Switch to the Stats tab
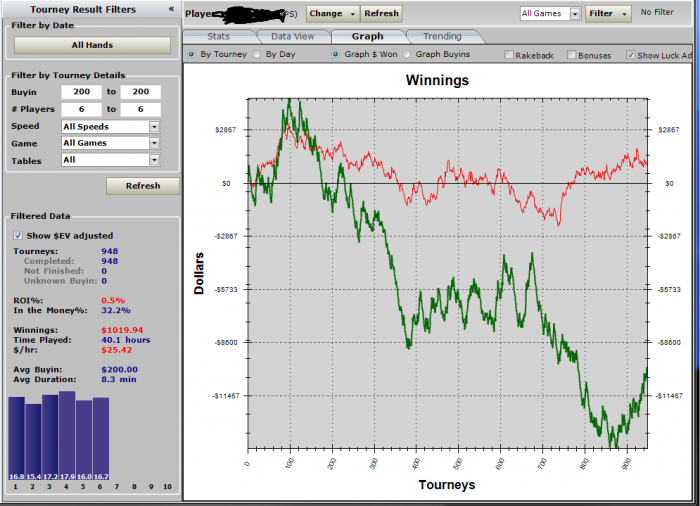Screen dimensions: 700x506 tap(219, 37)
